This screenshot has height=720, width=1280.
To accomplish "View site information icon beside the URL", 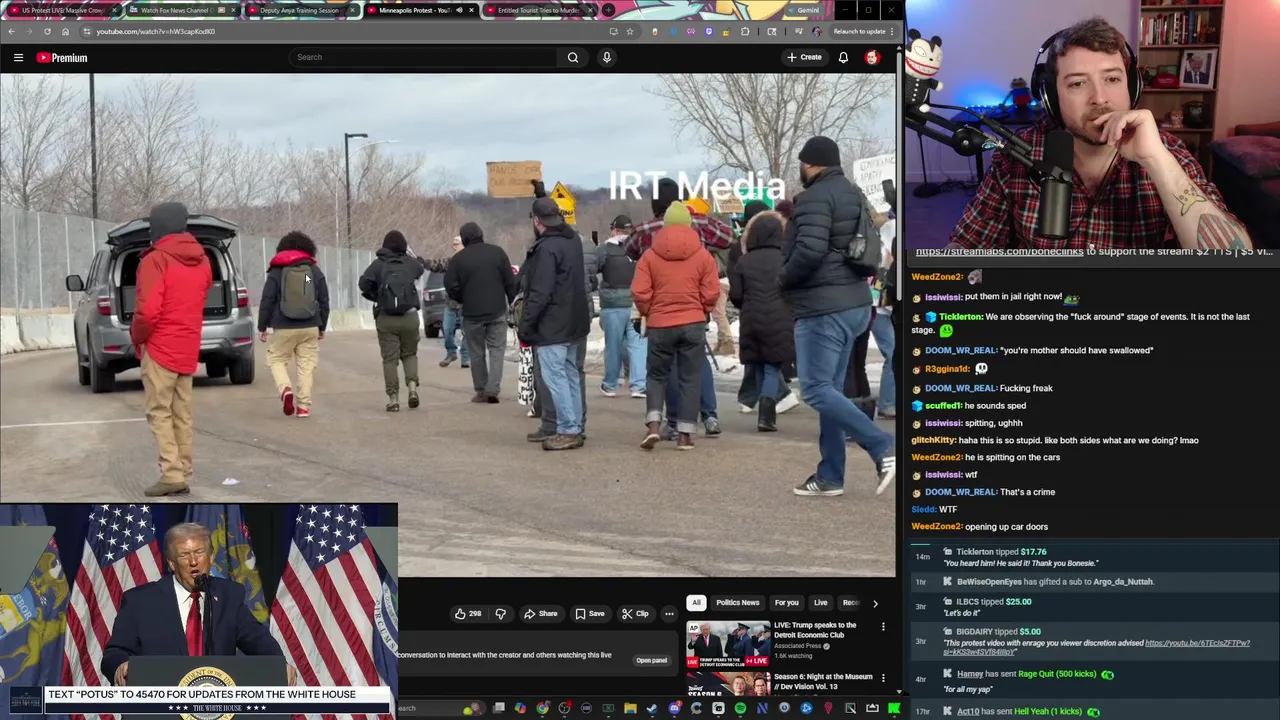I will click(x=86, y=31).
